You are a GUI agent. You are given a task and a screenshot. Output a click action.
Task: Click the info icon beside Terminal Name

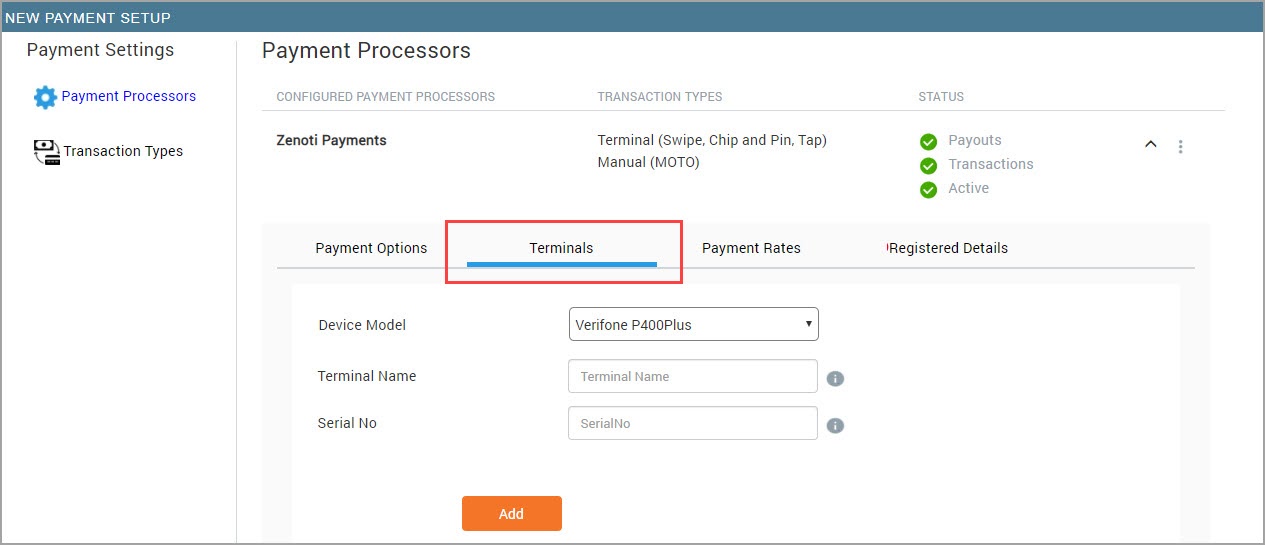[836, 378]
